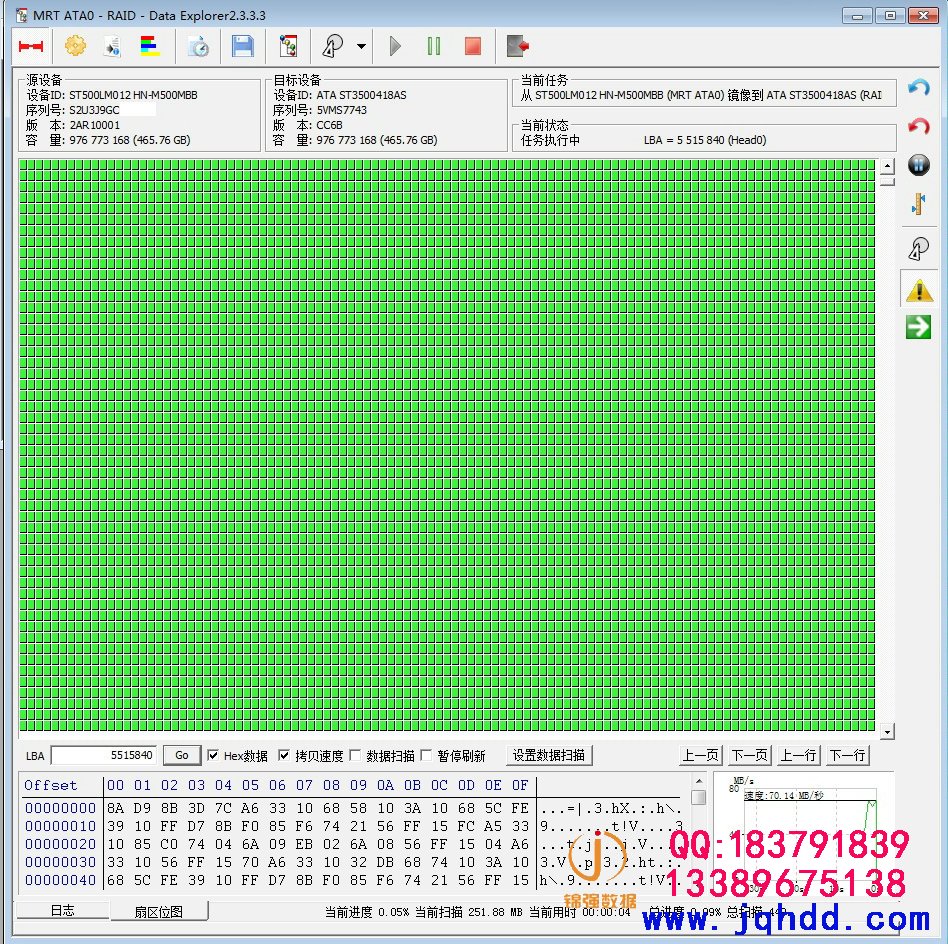The height and width of the screenshot is (944, 948).
Task: Click the round dark pause icon in sidebar
Action: click(918, 164)
